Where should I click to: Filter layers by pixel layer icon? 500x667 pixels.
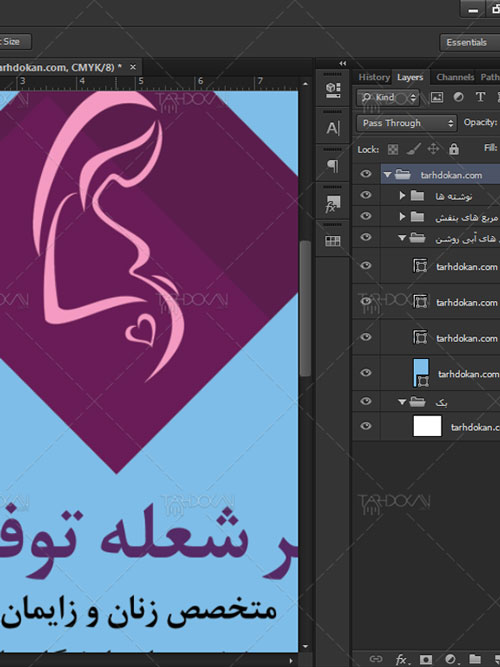tap(437, 97)
